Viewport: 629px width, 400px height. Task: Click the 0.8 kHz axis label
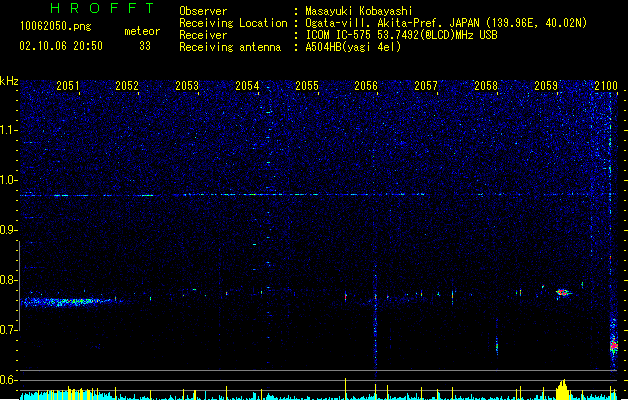(x=8, y=280)
